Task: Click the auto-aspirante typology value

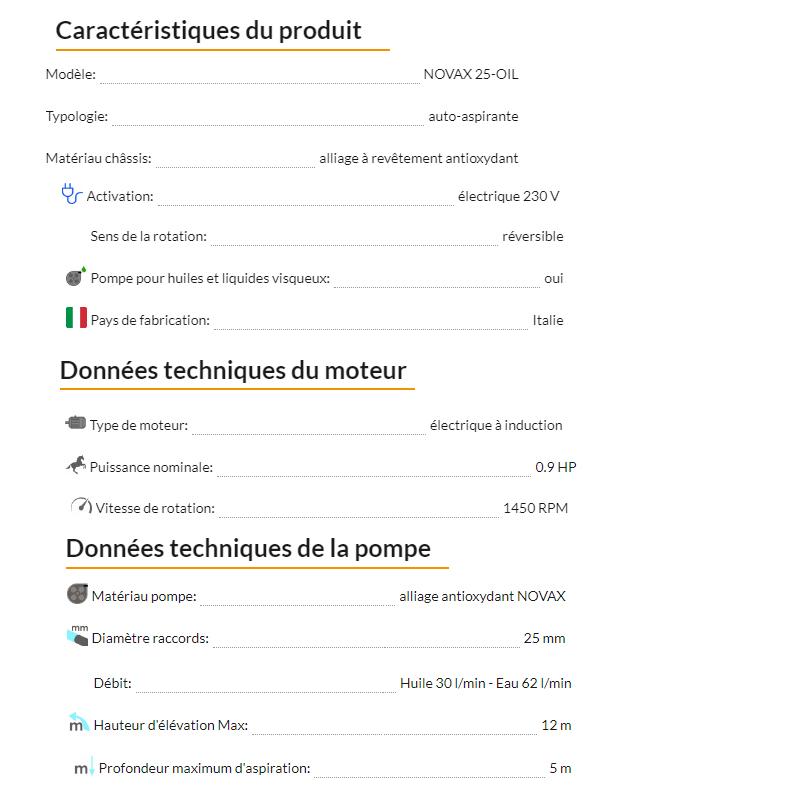Action: click(473, 116)
